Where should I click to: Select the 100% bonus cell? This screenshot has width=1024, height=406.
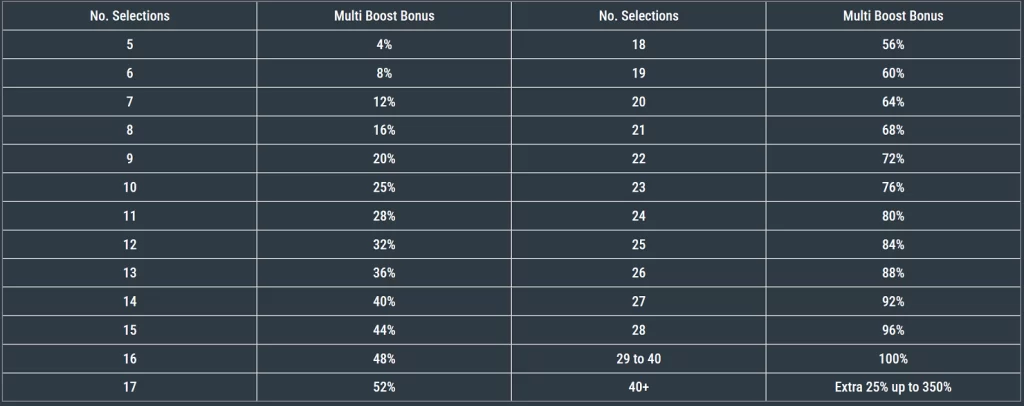(x=893, y=359)
